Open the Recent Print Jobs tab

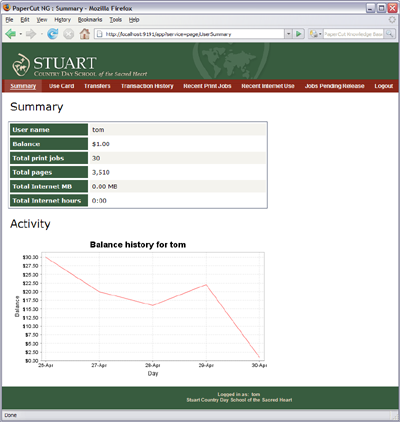point(207,86)
